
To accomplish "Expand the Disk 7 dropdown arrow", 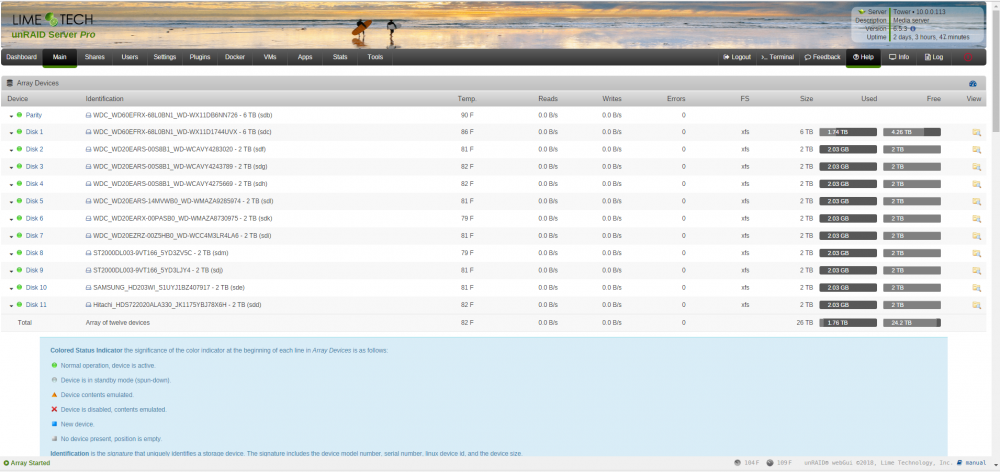I will click(11, 237).
